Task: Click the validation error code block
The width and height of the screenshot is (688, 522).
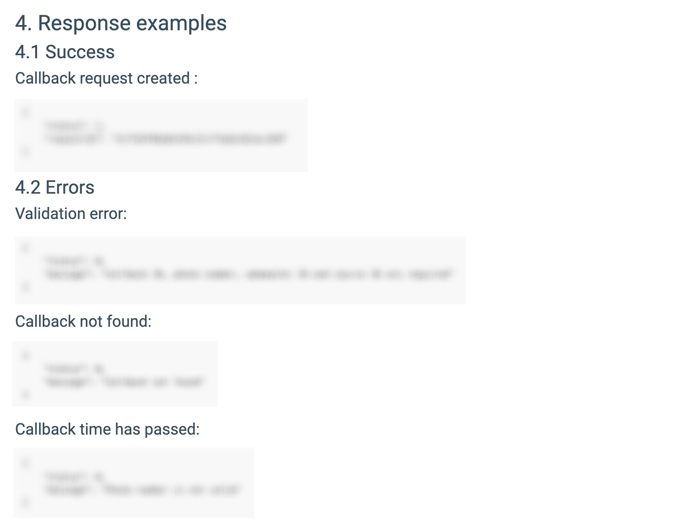Action: (240, 270)
